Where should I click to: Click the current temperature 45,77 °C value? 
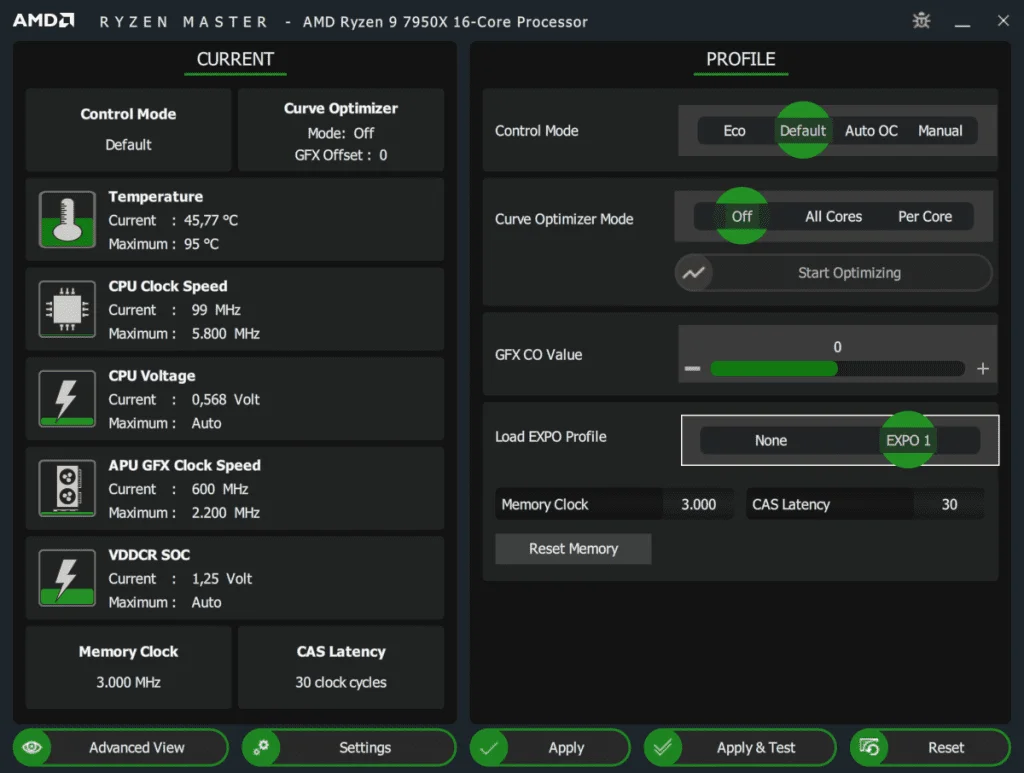[211, 220]
